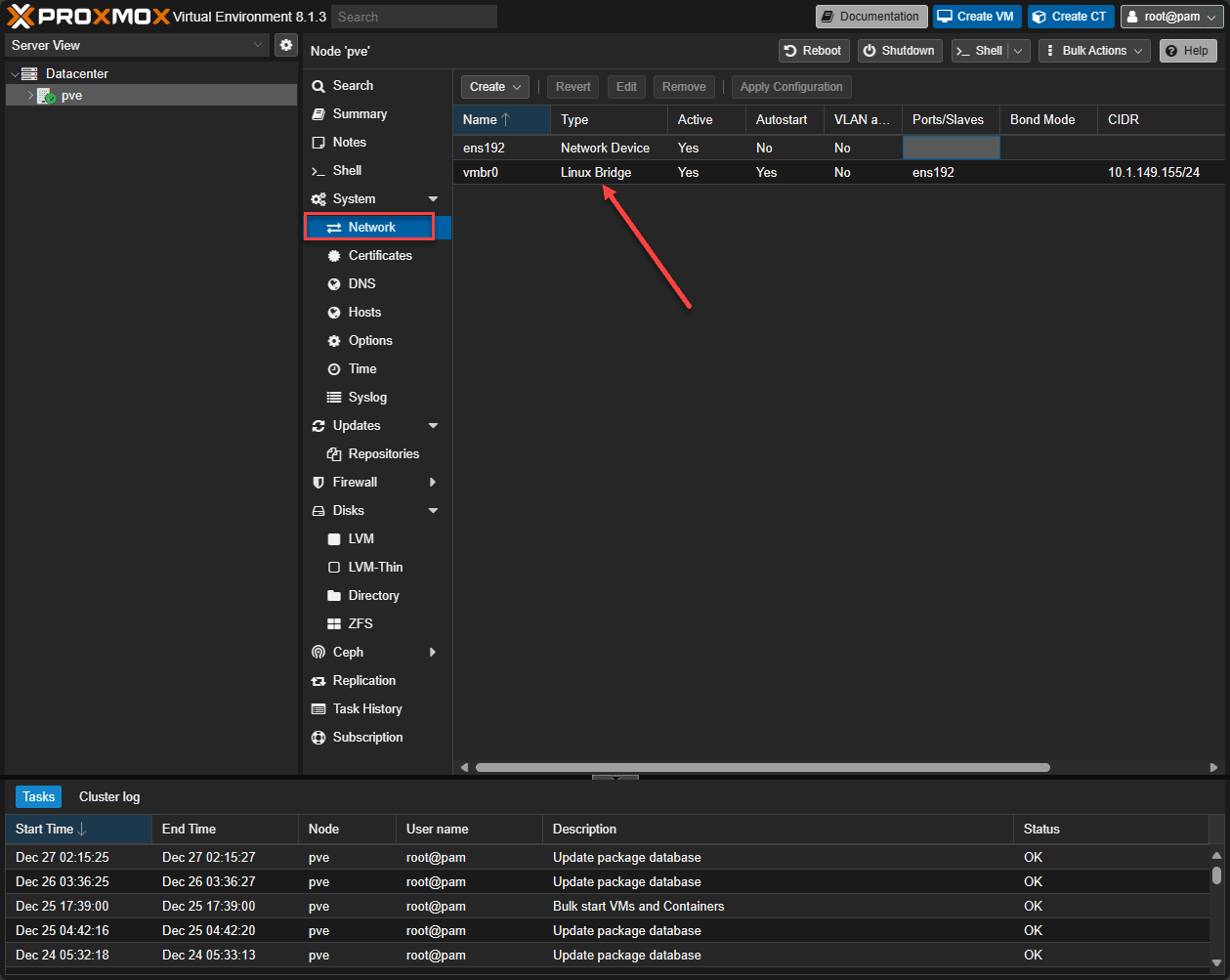Collapse the System section arrow
Viewport: 1230px width, 980px height.
433,199
